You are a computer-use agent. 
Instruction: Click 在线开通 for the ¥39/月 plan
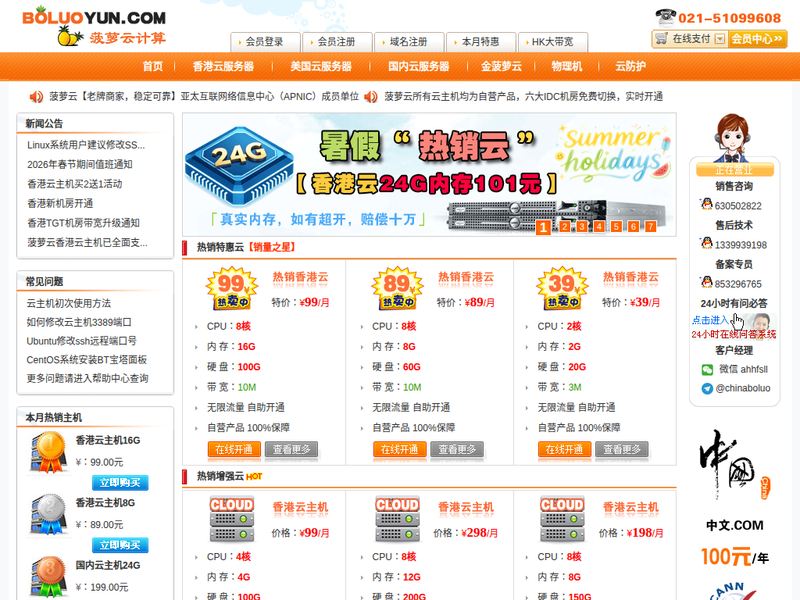(x=564, y=449)
